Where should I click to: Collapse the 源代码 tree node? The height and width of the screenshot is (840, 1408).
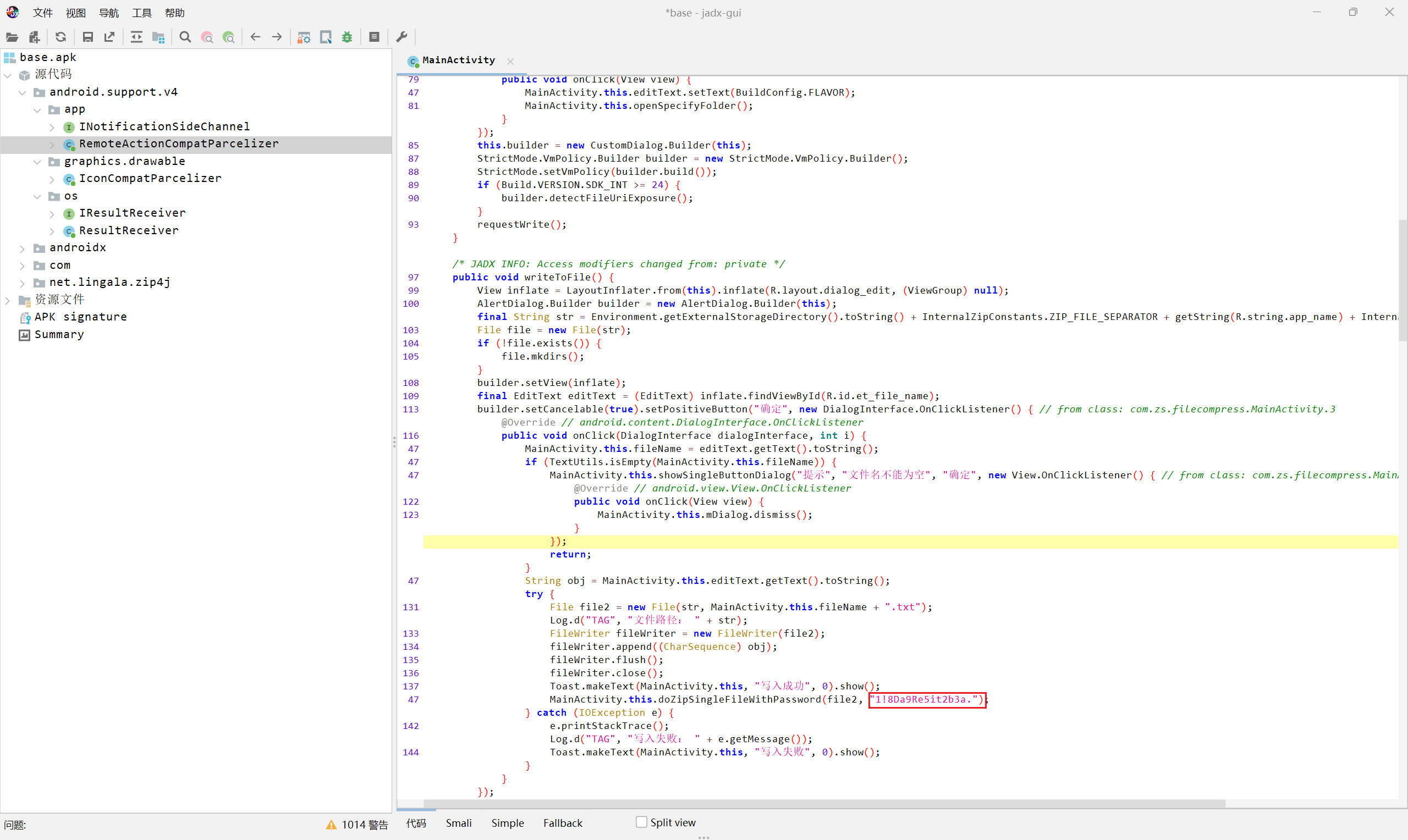(x=8, y=75)
